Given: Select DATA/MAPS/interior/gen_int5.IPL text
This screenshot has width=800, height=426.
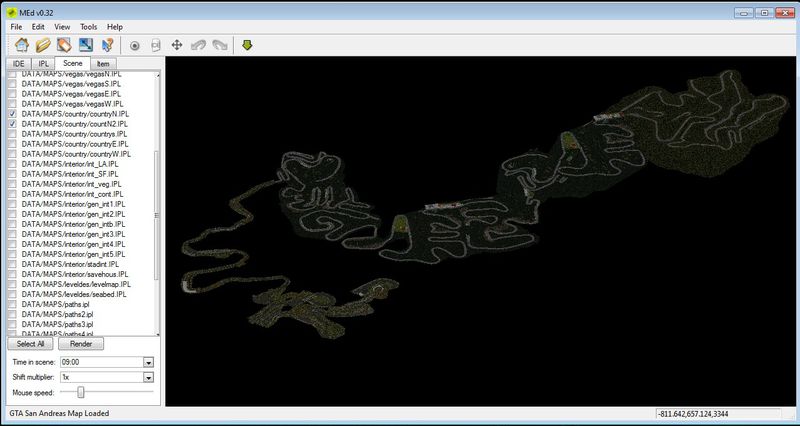Looking at the screenshot, I should point(73,254).
